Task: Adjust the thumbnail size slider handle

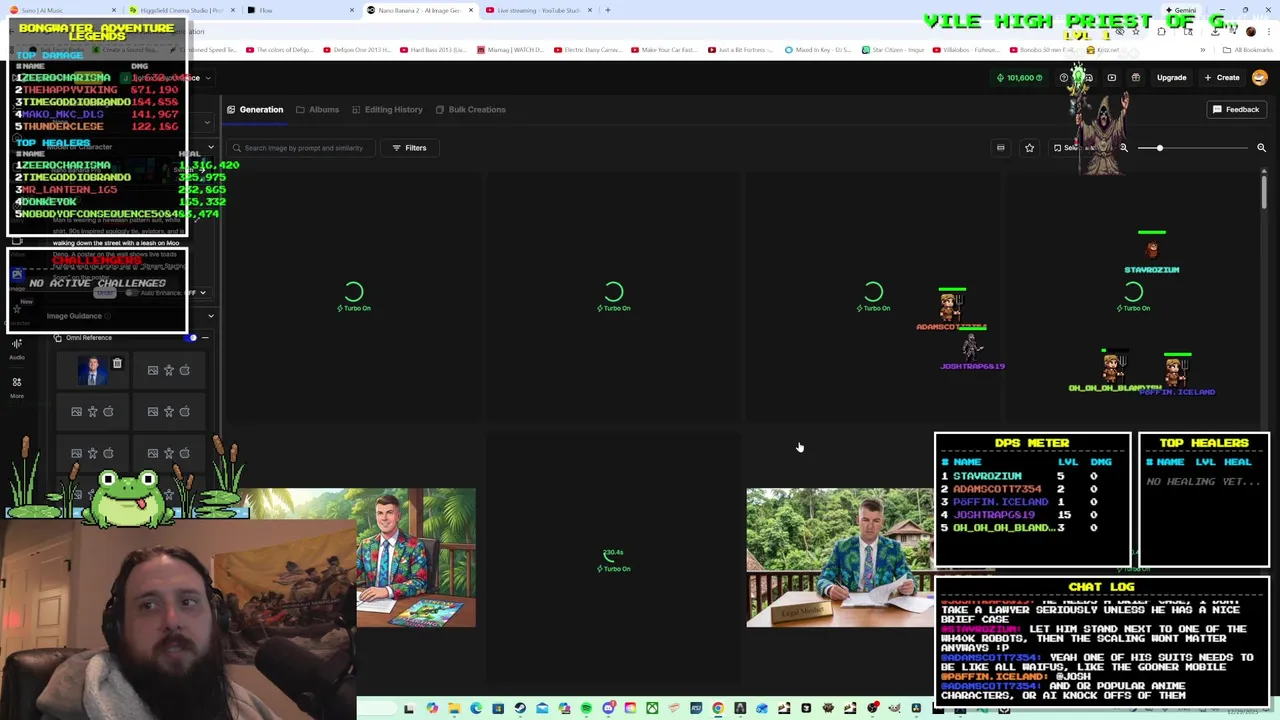Action: click(1159, 148)
